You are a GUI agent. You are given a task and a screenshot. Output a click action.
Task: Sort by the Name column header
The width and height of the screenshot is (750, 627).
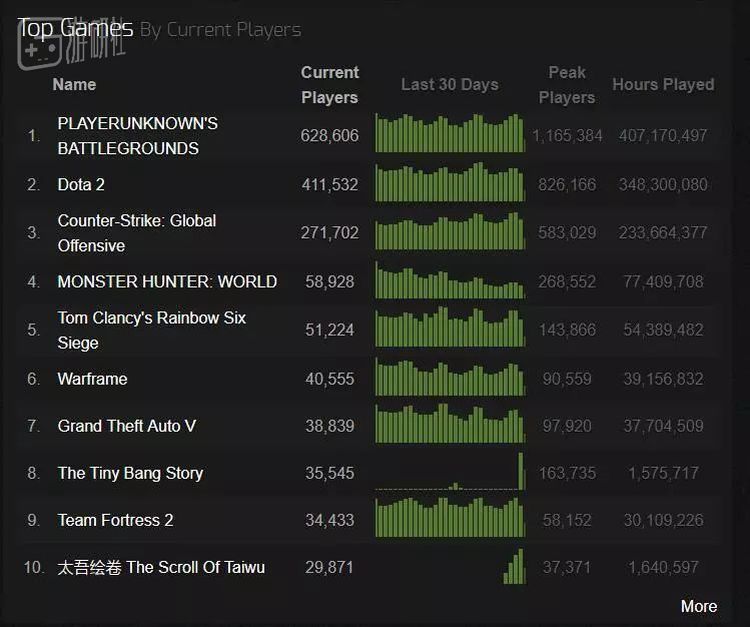74,84
